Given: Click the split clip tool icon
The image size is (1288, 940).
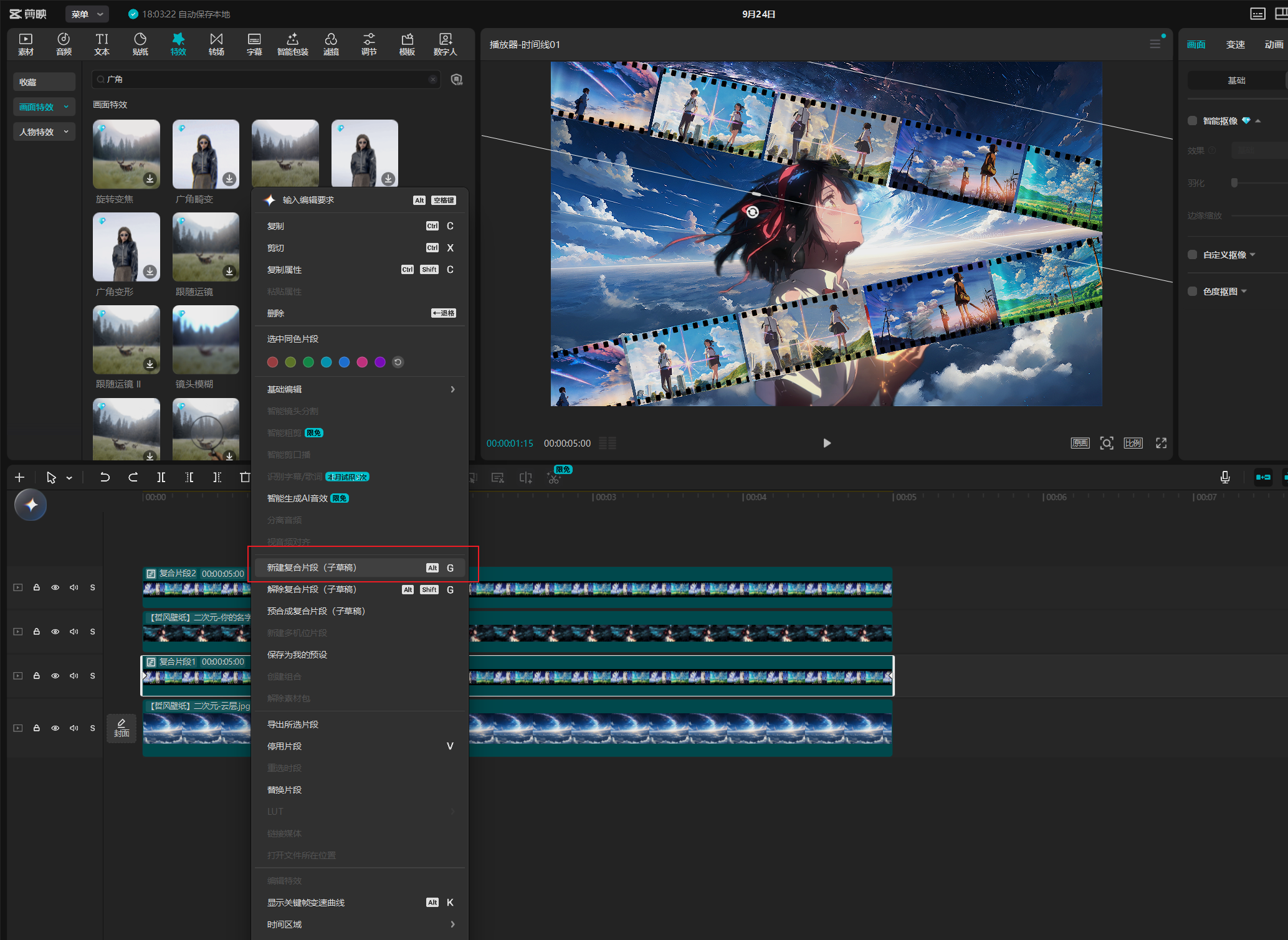Looking at the screenshot, I should click(161, 477).
